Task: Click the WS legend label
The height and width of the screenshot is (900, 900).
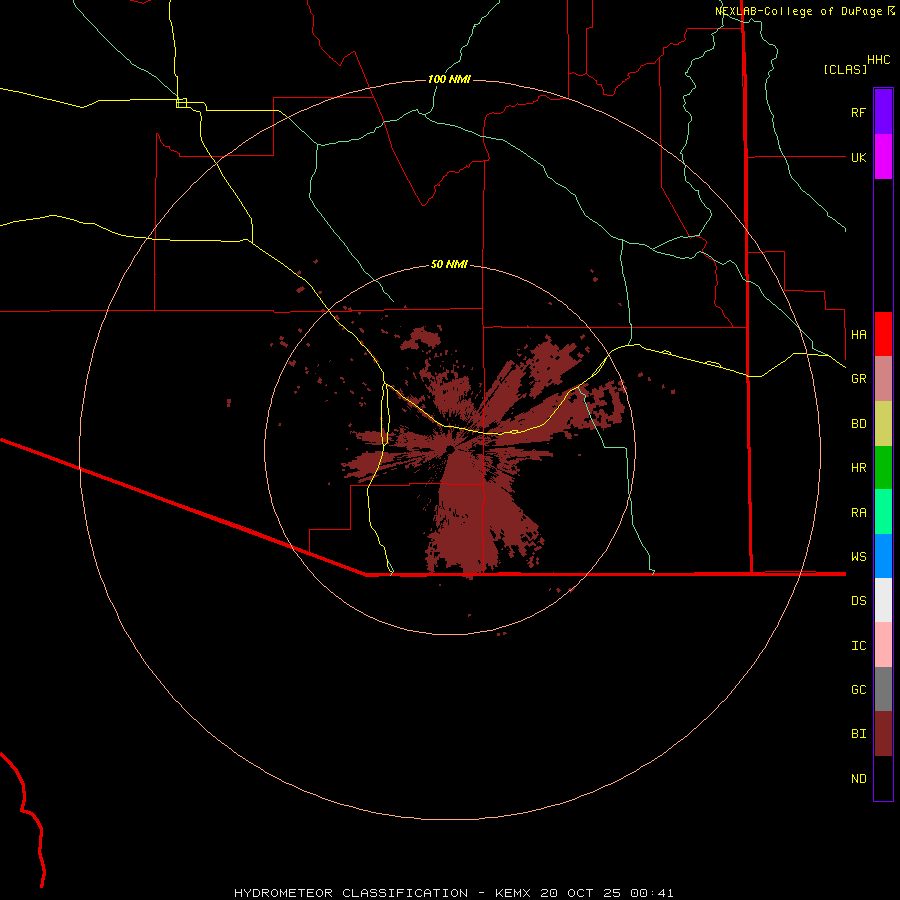Action: (x=858, y=556)
